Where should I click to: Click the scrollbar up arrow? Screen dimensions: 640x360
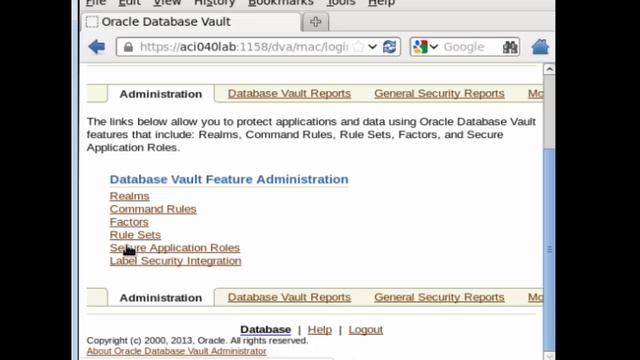tap(549, 69)
